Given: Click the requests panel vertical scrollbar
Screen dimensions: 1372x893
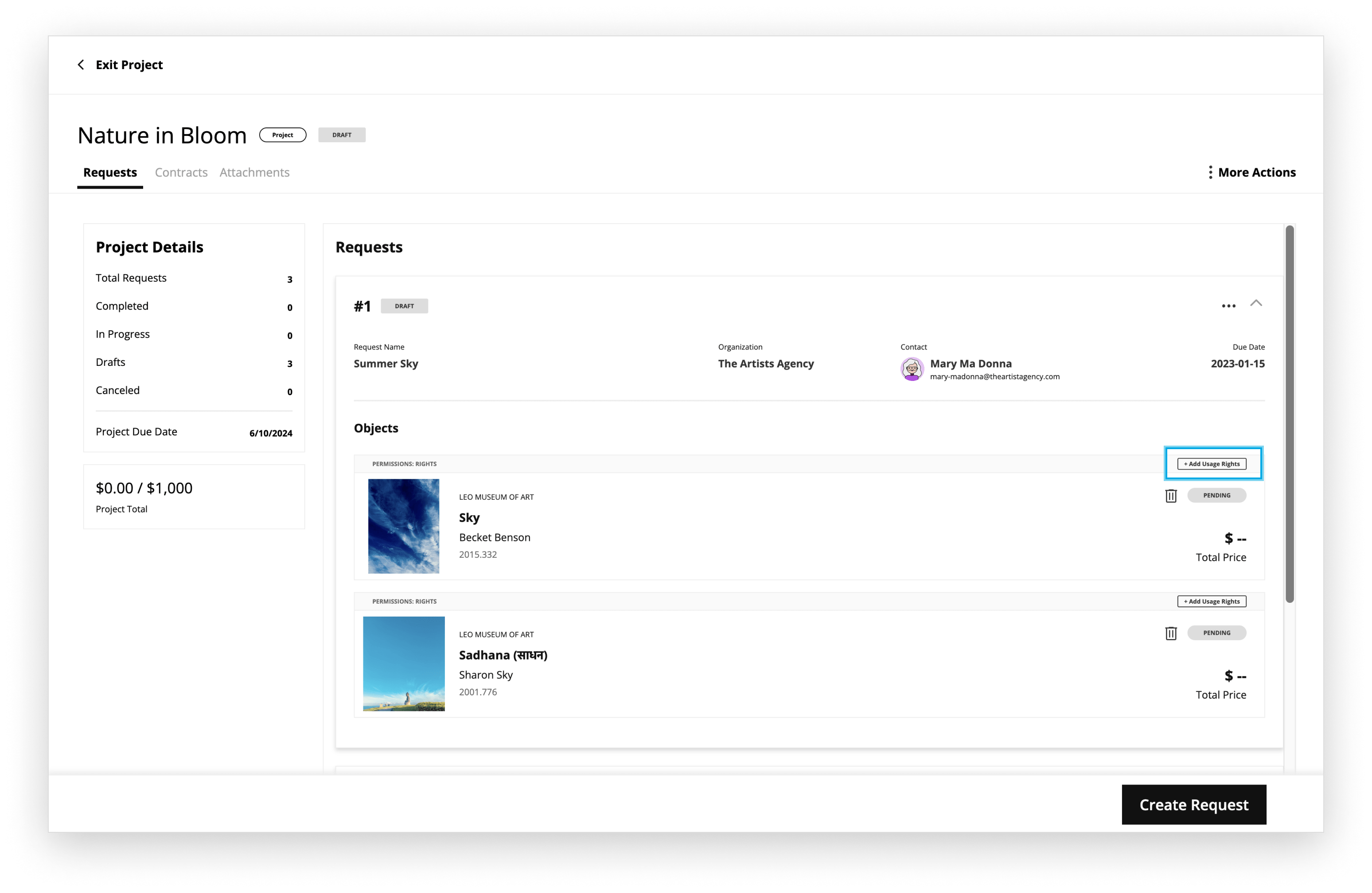Looking at the screenshot, I should tap(1290, 414).
